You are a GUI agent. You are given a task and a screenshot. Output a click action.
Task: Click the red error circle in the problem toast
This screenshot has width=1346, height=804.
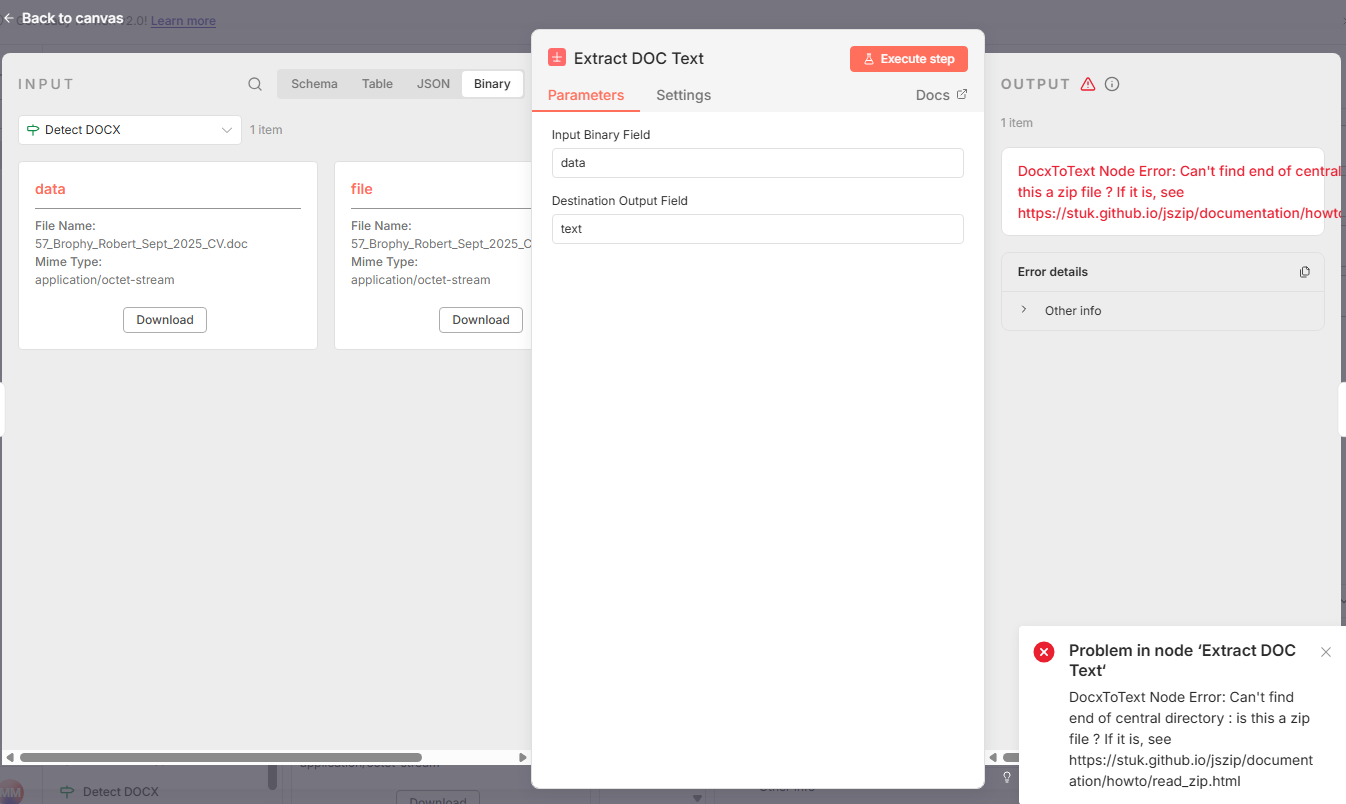(x=1043, y=651)
